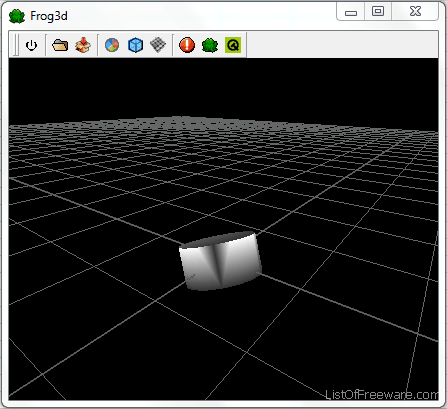
Task: Click the red exclamation mark icon
Action: pyautogui.click(x=187, y=45)
